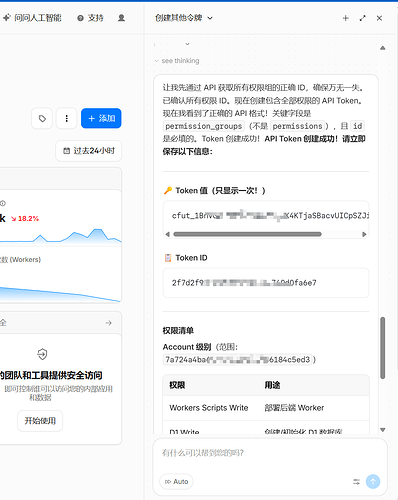
Task: Click the 部署后端 Worker table cell
Action: [294, 408]
